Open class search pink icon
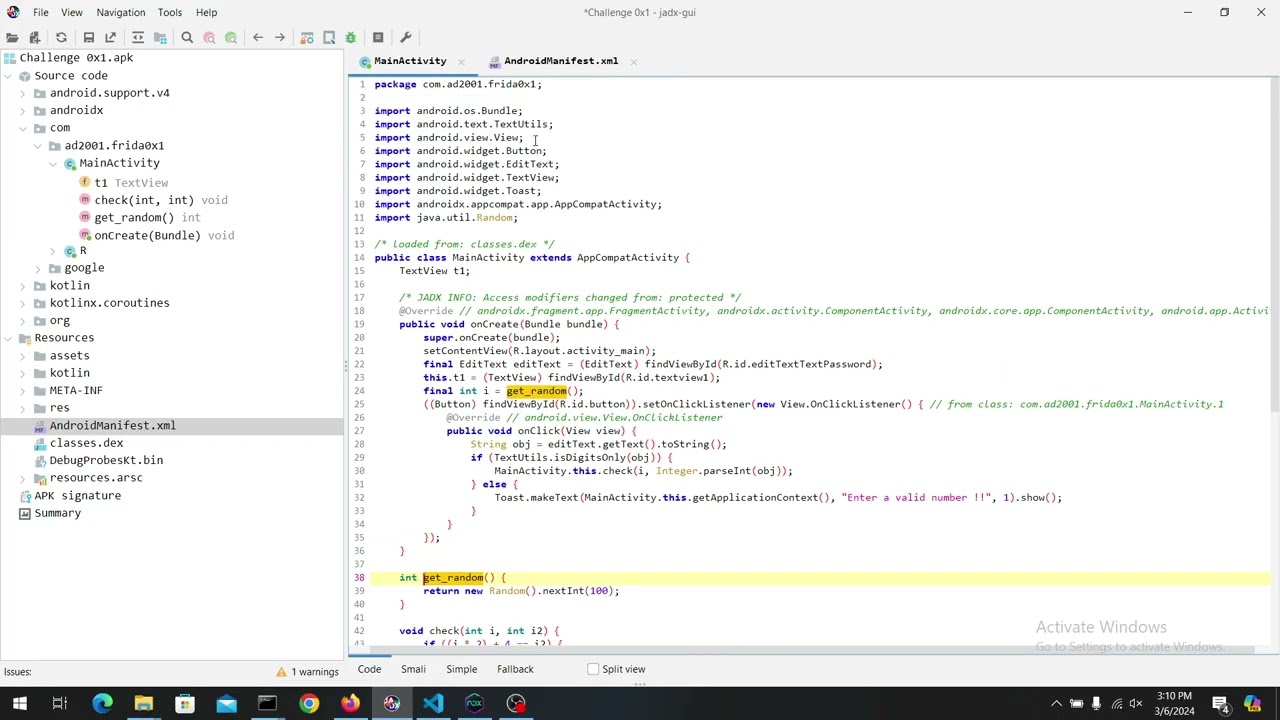1280x720 pixels. click(x=209, y=38)
